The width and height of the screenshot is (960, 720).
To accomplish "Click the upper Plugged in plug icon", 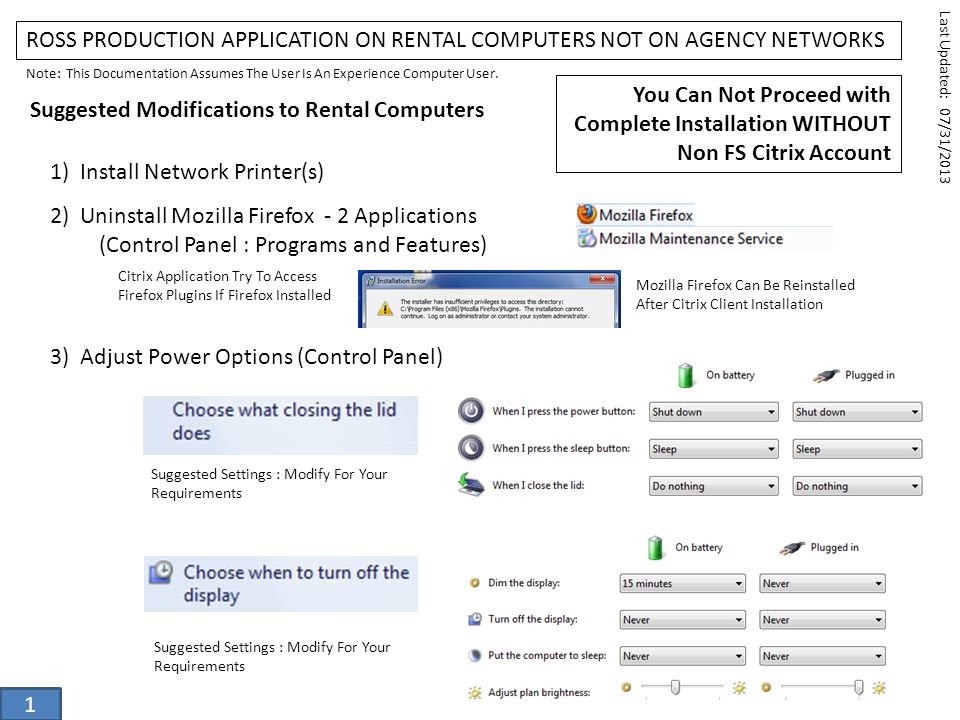I will (825, 376).
